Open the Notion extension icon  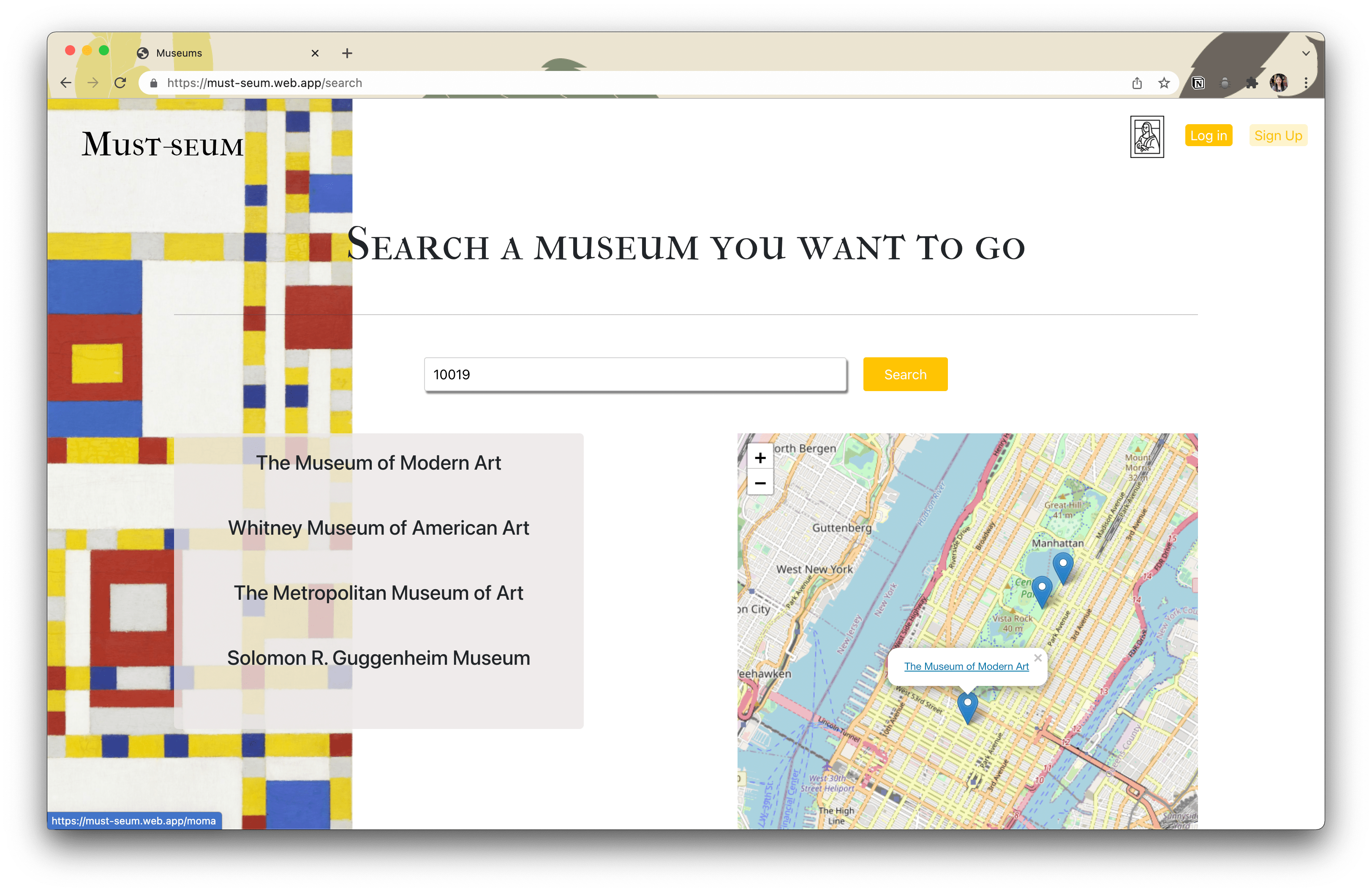pos(1198,83)
